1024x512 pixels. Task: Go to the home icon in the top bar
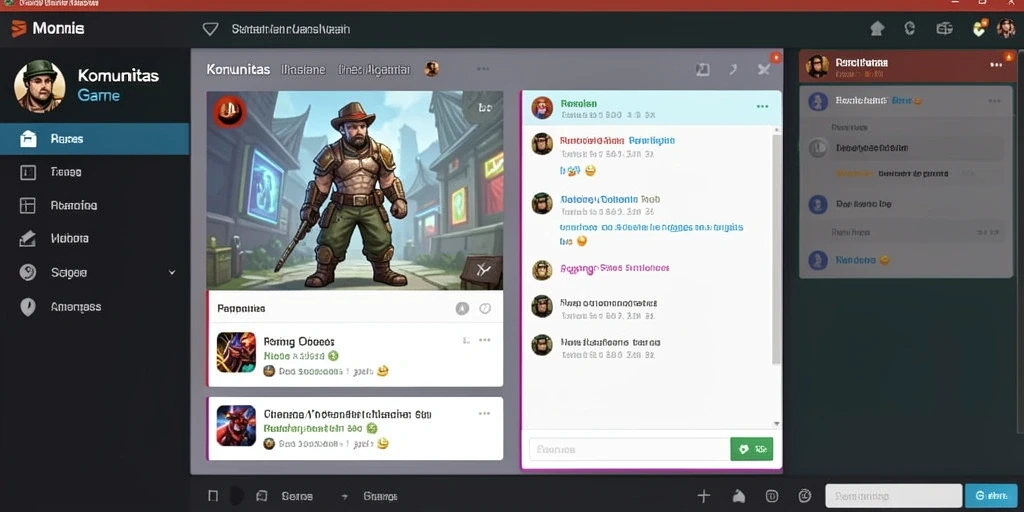(x=877, y=29)
